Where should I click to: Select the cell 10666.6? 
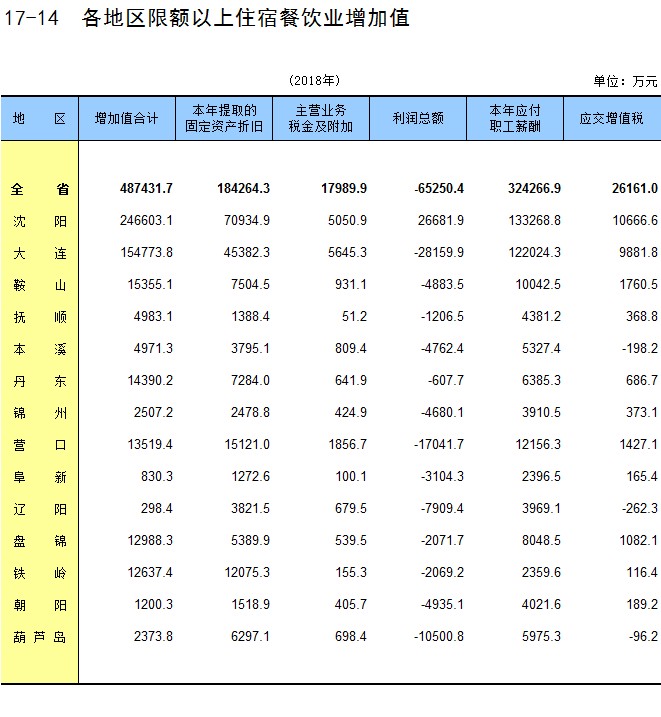[635, 220]
